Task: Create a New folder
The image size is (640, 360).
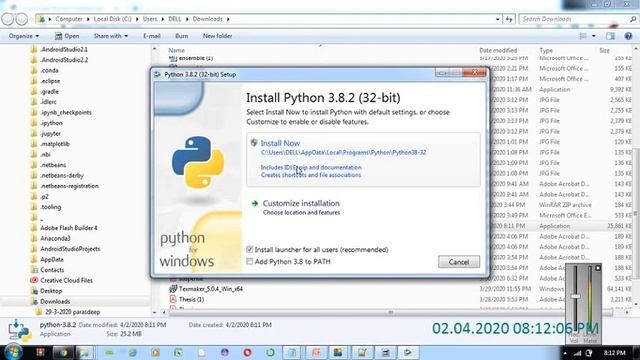Action: [217, 36]
